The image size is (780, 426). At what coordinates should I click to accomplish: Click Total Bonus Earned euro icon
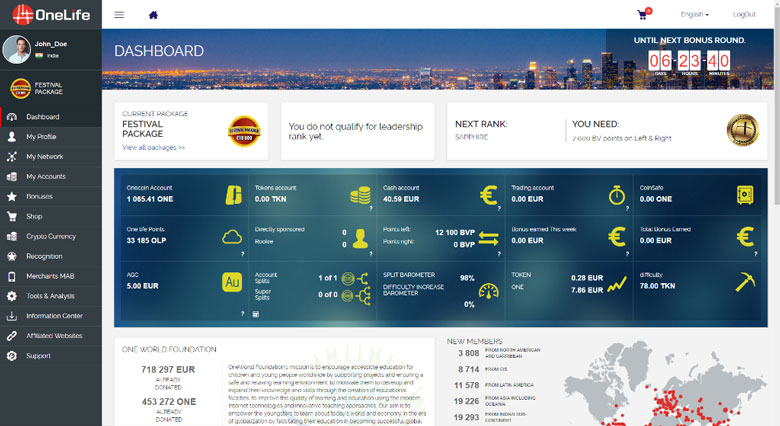coord(745,237)
